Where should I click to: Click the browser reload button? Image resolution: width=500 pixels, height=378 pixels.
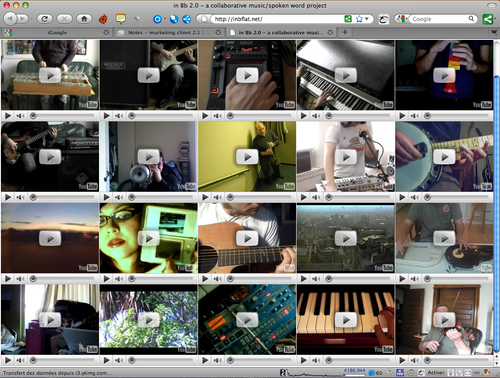(x=44, y=19)
